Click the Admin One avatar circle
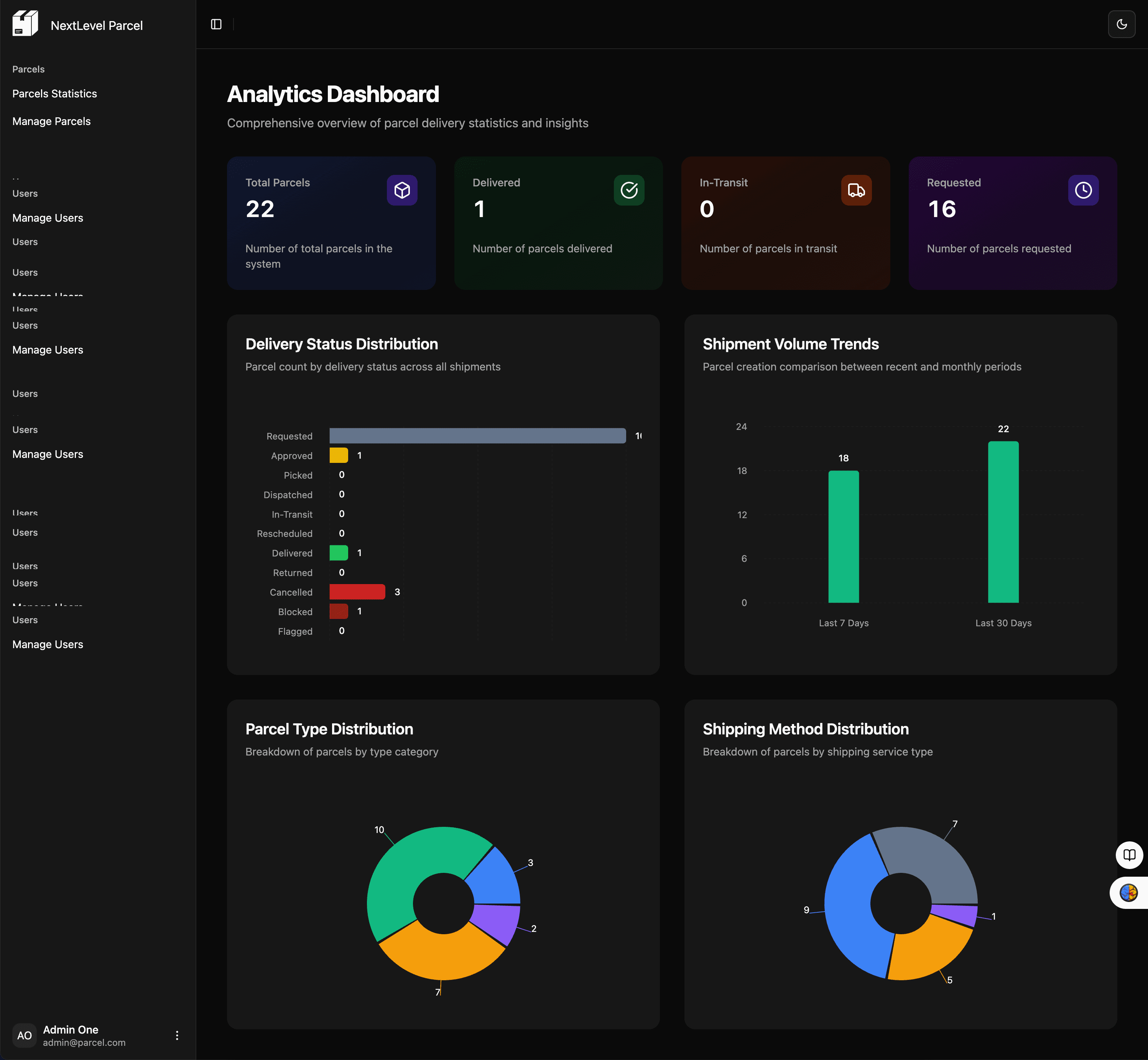 tap(24, 1035)
